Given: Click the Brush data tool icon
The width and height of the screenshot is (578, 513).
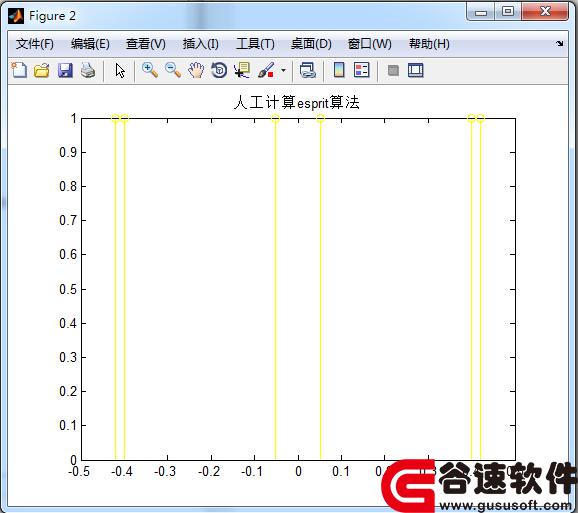Looking at the screenshot, I should pos(266,70).
